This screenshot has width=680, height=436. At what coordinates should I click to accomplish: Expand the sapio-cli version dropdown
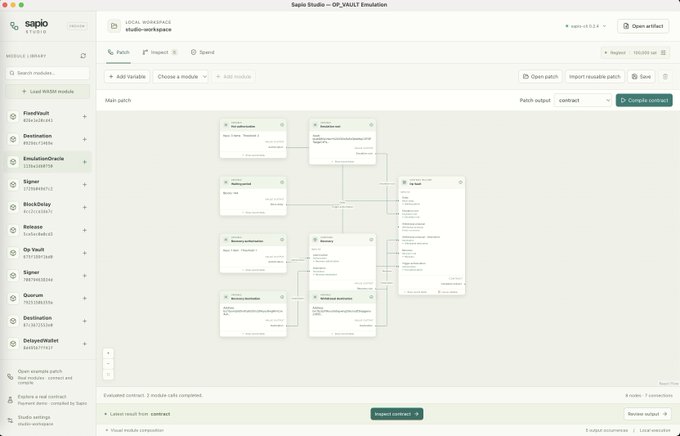(x=586, y=26)
